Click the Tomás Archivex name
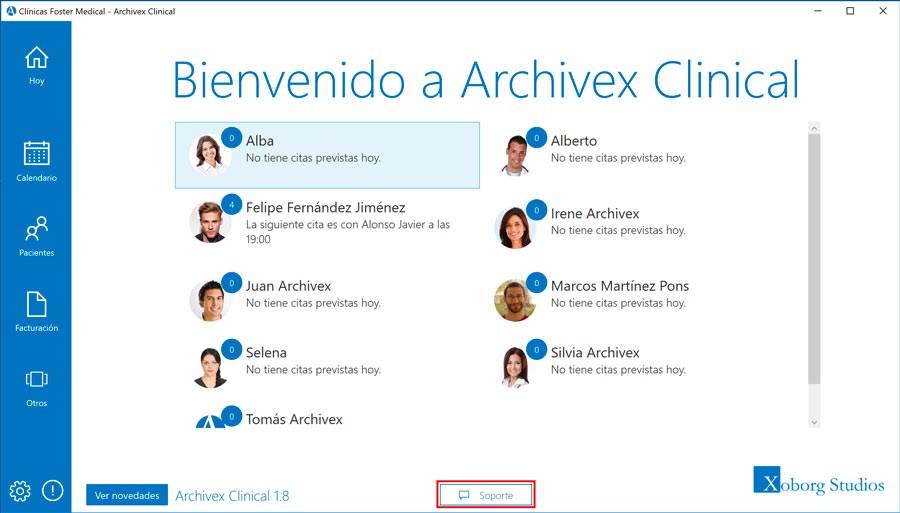Image resolution: width=900 pixels, height=513 pixels. pos(294,419)
